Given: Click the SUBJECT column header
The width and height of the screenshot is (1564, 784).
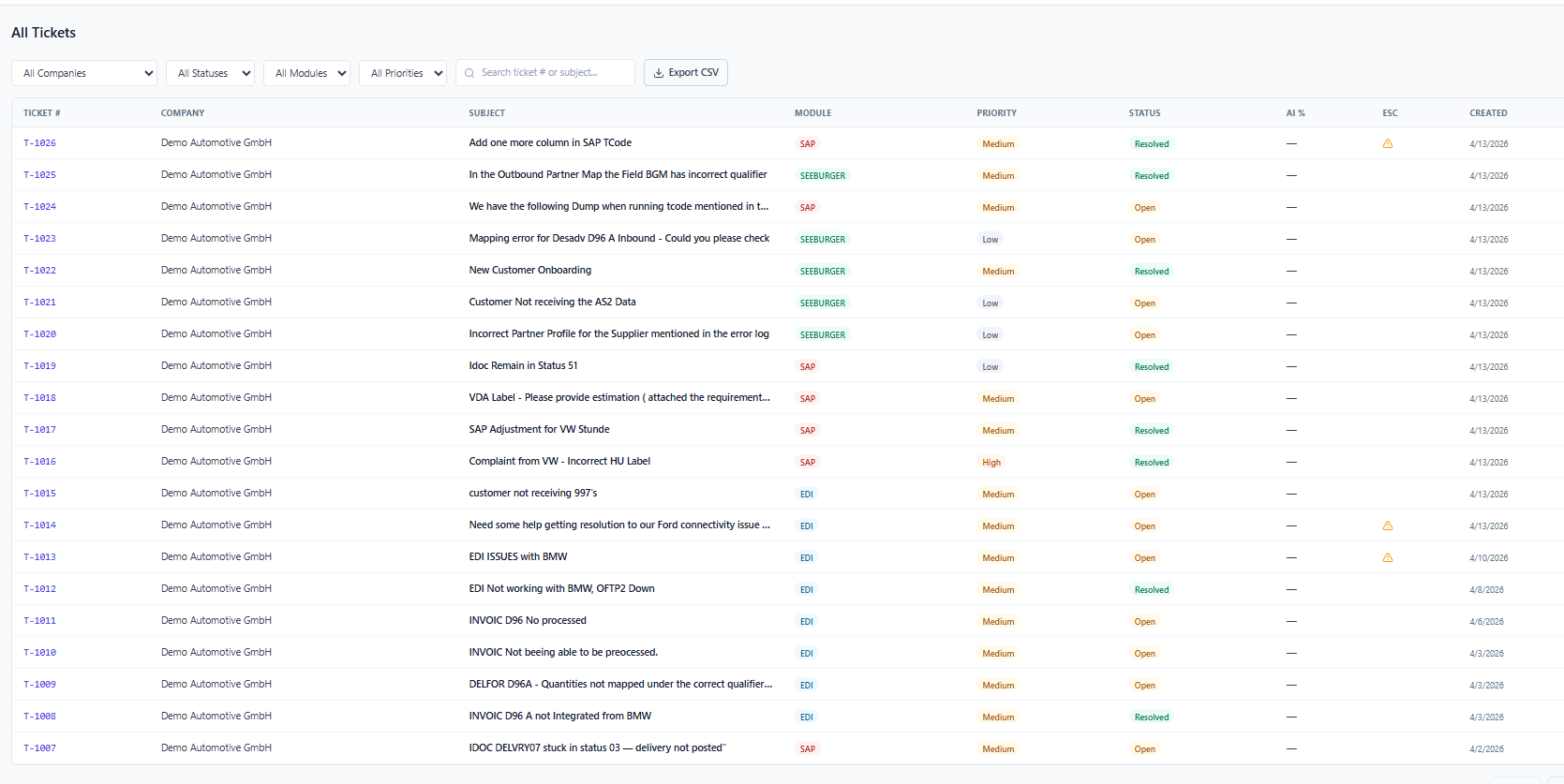Looking at the screenshot, I should coord(487,113).
